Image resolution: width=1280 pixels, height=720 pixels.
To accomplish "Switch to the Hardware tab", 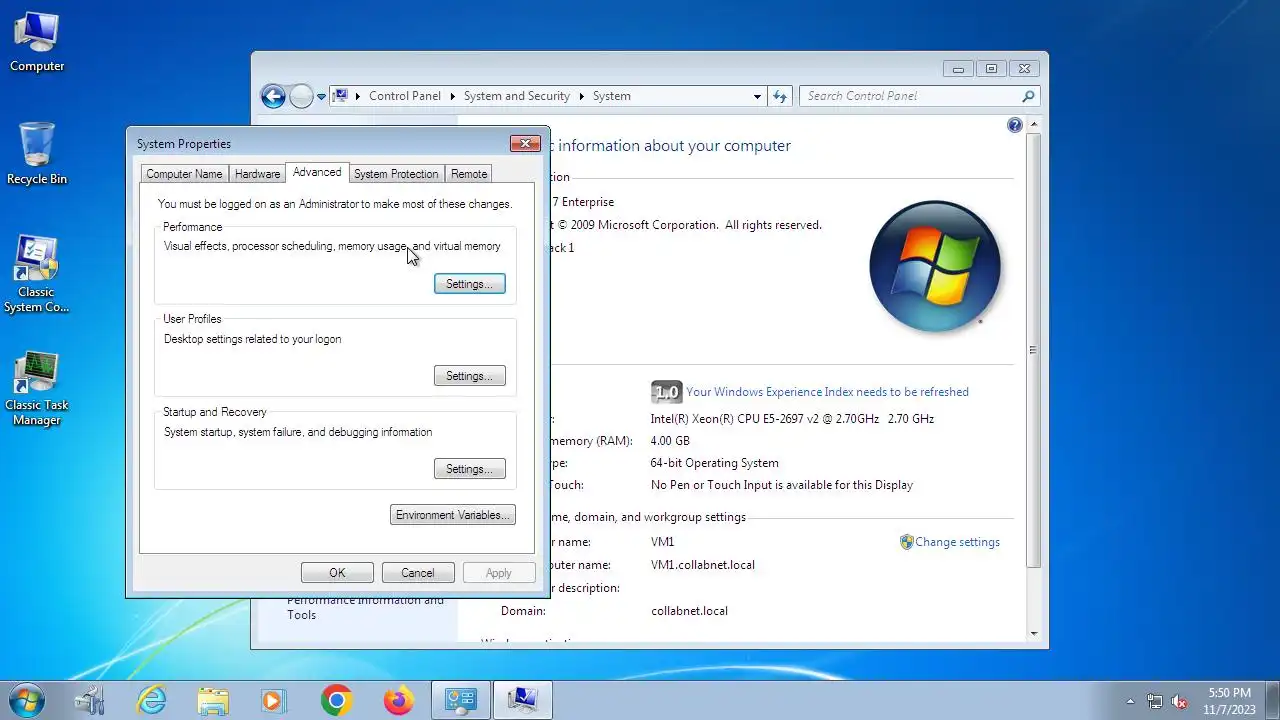I will click(x=257, y=174).
